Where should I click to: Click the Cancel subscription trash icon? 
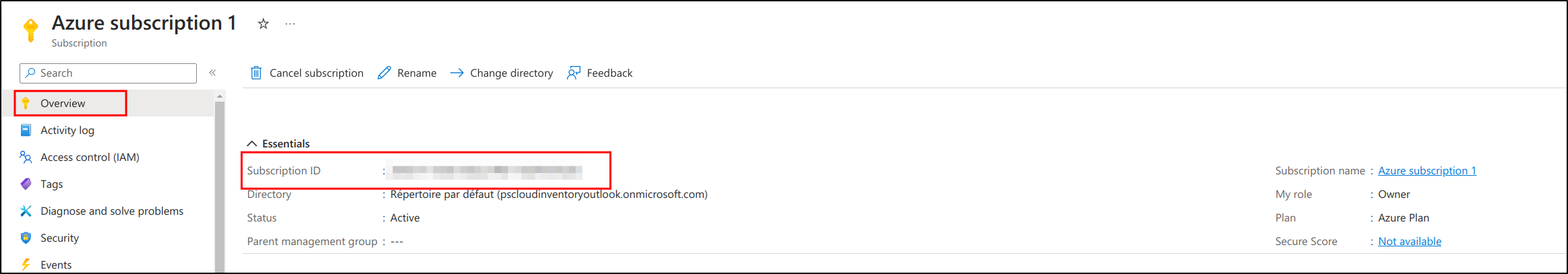pos(256,73)
